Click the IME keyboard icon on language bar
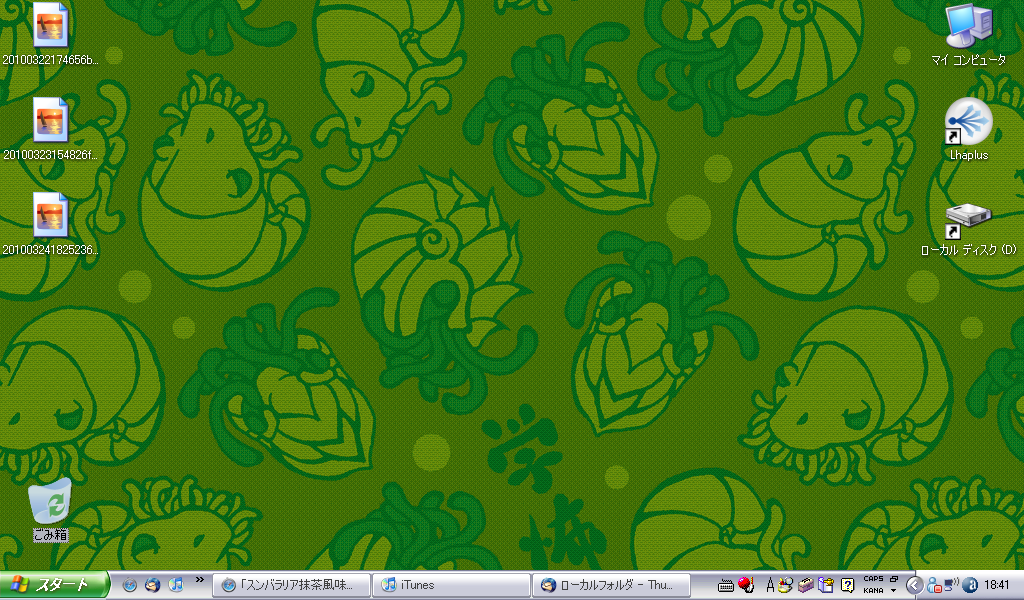This screenshot has height=600, width=1024. 726,586
